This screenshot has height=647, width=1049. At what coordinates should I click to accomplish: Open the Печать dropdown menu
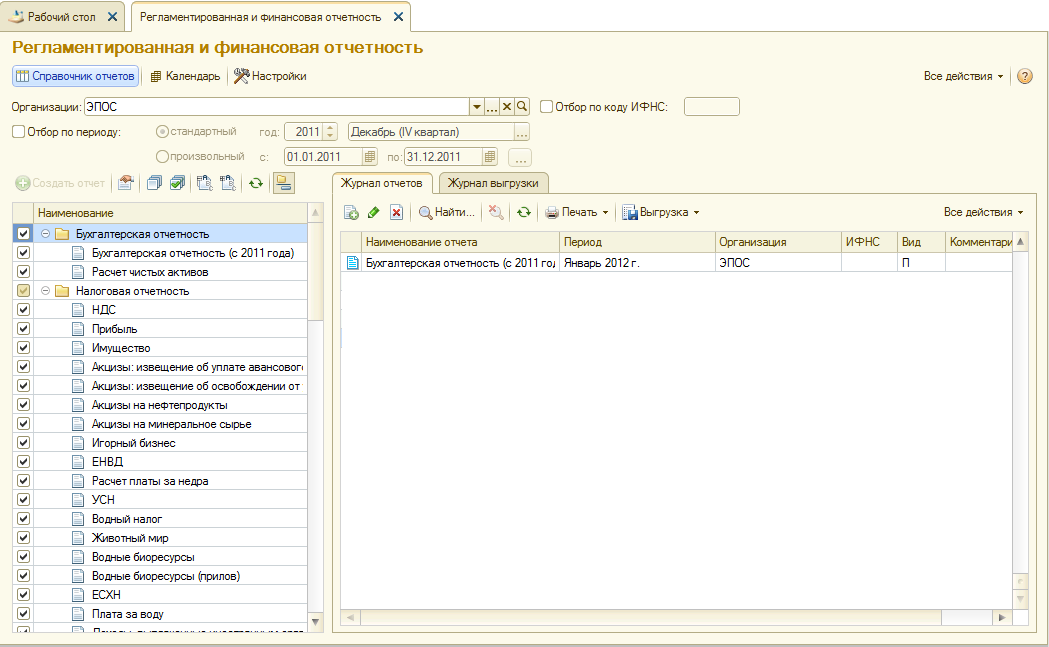tap(577, 212)
